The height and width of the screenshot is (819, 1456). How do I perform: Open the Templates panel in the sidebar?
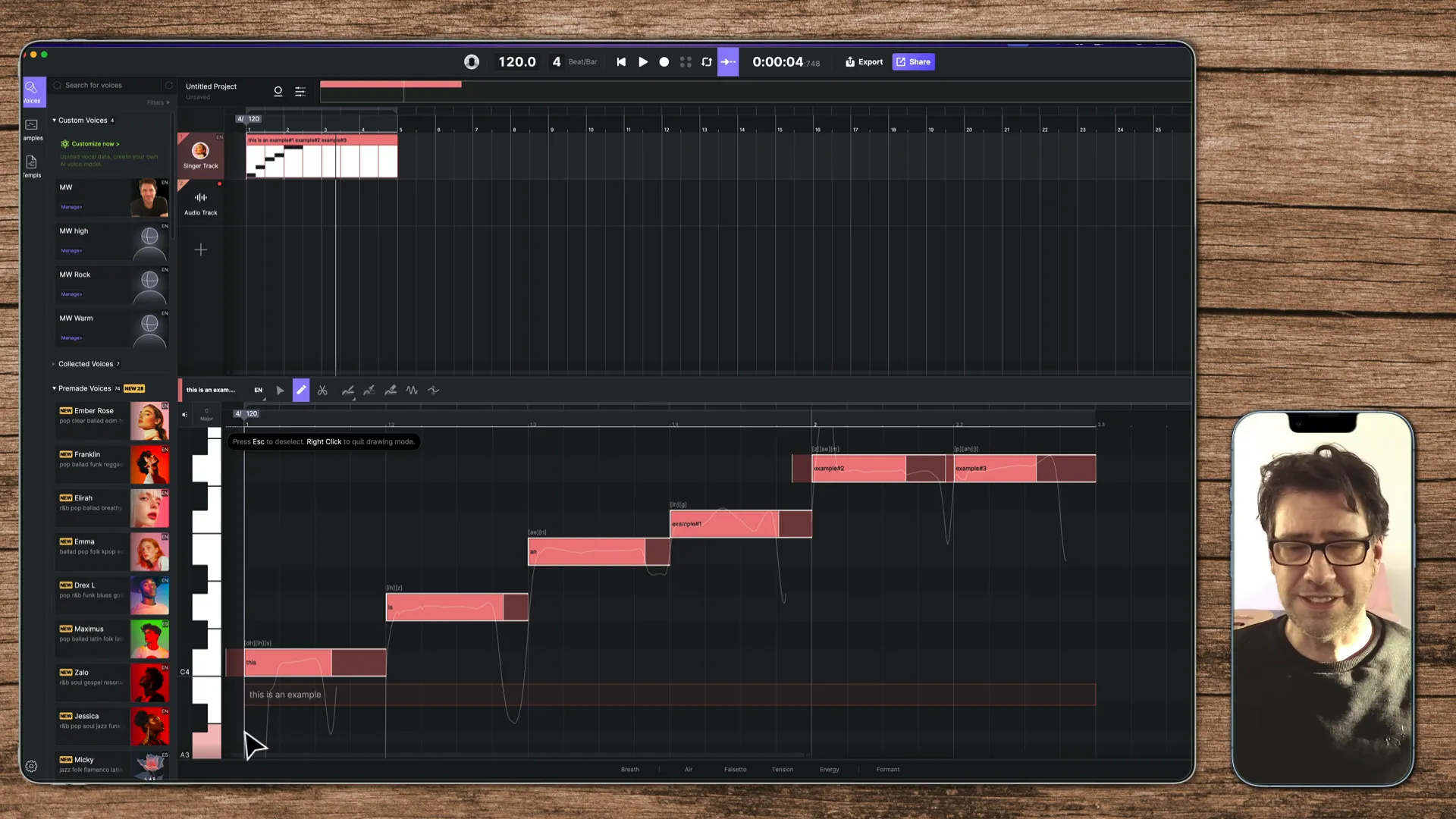click(31, 167)
